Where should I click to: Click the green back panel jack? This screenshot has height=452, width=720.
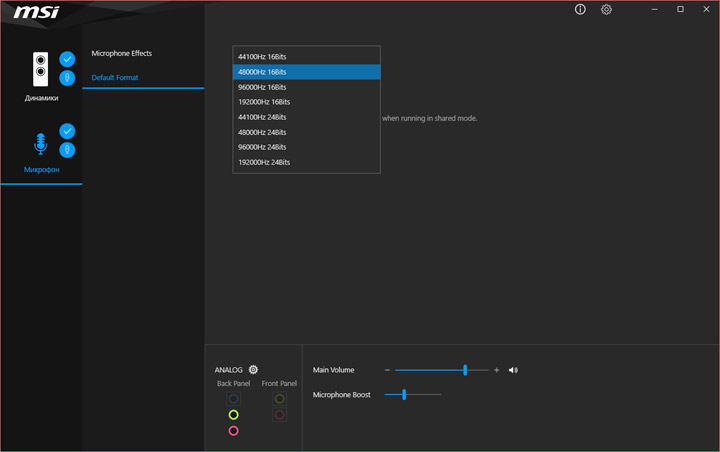pos(233,415)
